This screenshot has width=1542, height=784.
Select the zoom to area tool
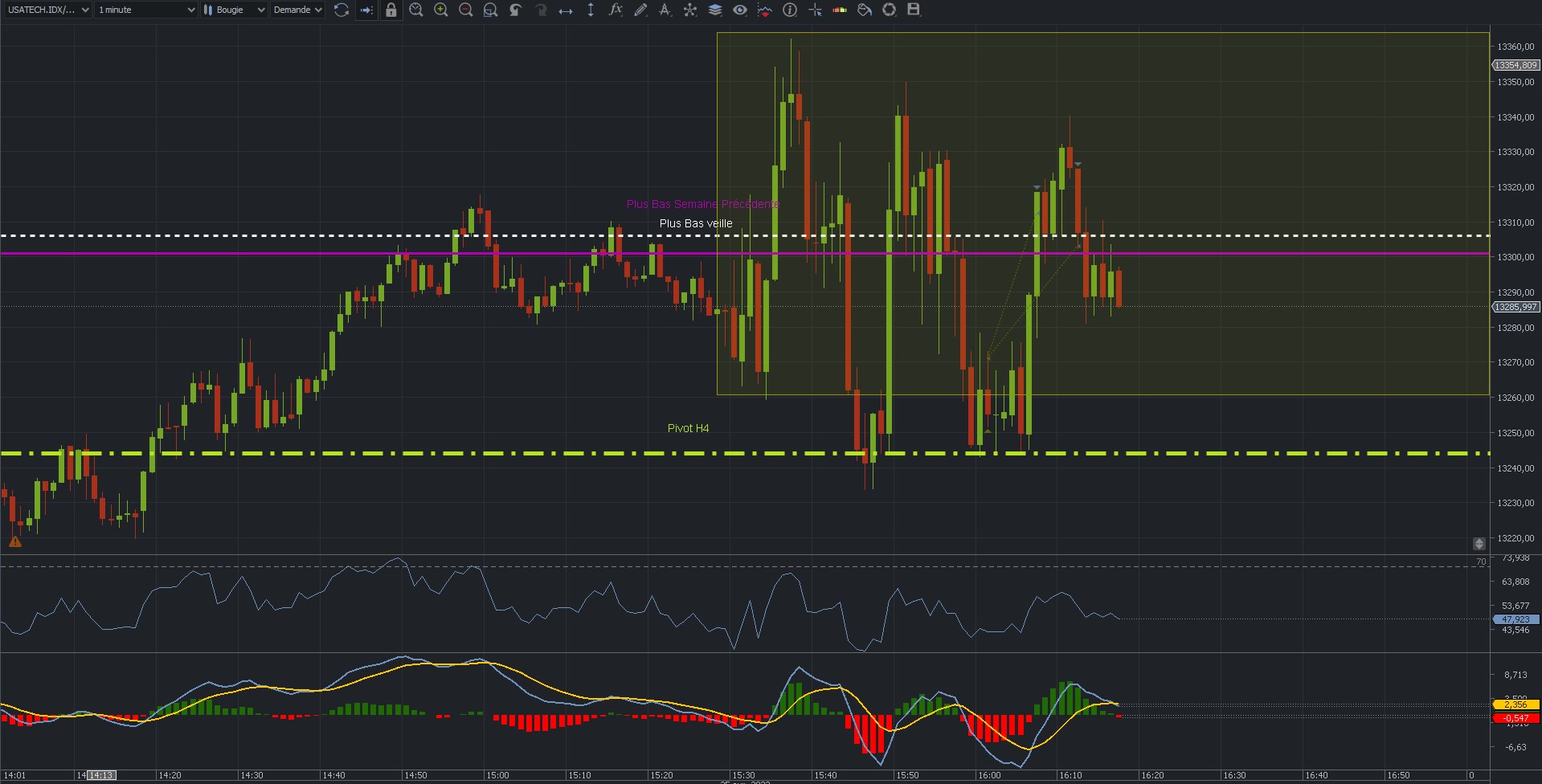490,10
